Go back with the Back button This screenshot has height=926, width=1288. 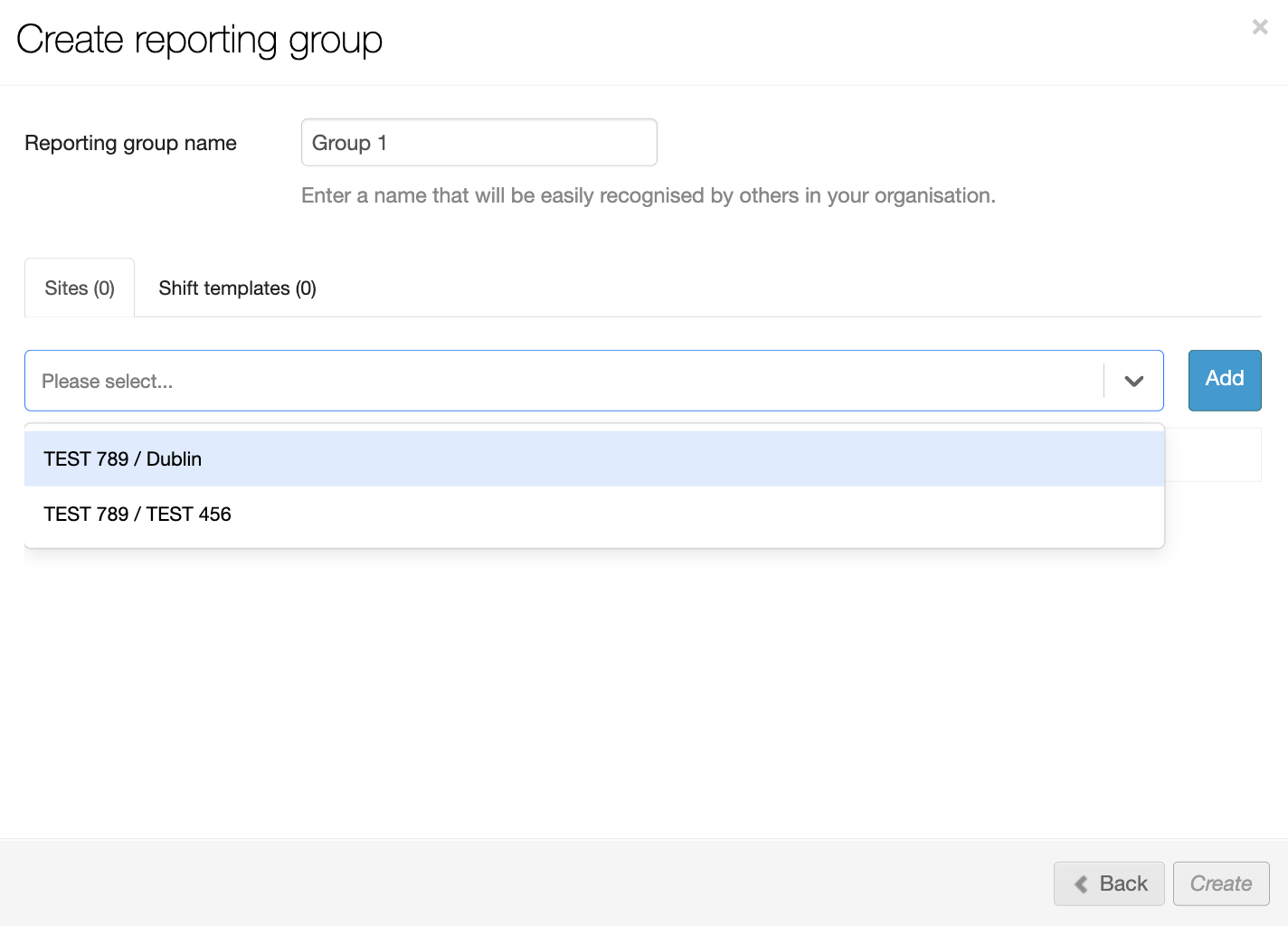[x=1109, y=883]
